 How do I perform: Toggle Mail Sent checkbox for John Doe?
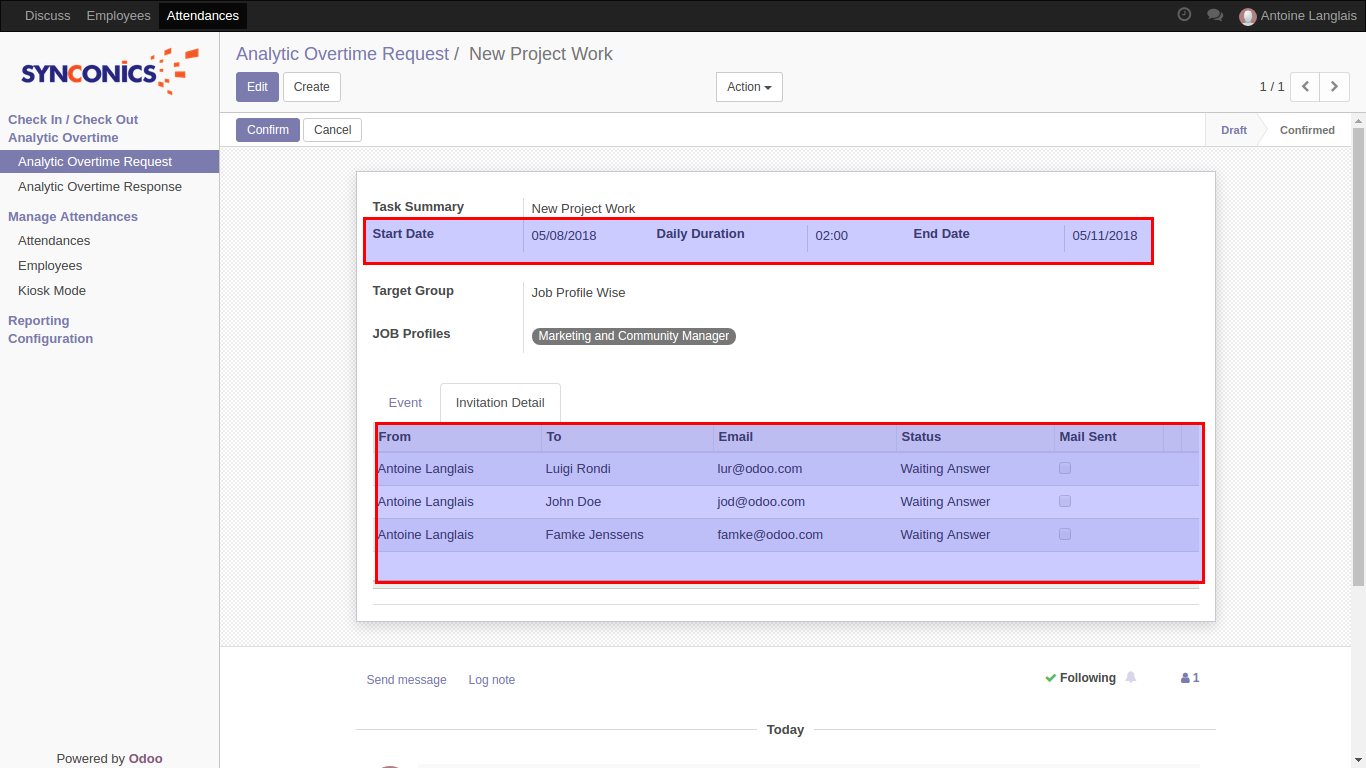click(x=1065, y=501)
